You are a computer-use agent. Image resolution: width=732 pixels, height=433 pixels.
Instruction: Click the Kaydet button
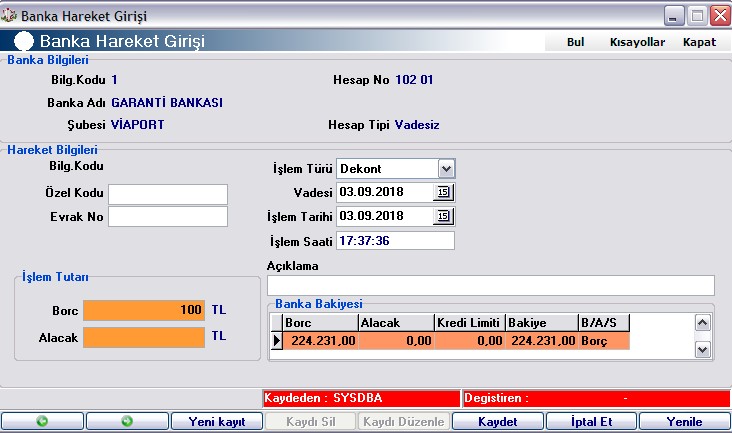pyautogui.click(x=498, y=421)
